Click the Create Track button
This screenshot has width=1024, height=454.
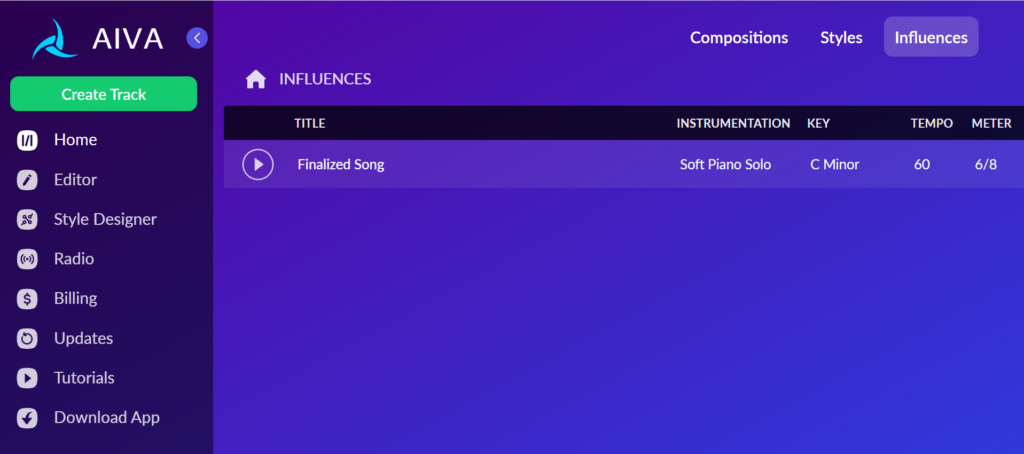tap(103, 94)
